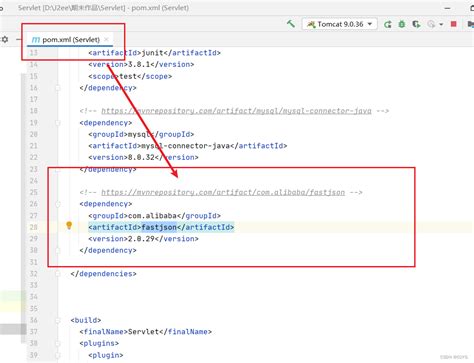Toggle the fold marker at line 16
The height and width of the screenshot is (363, 474).
coord(58,88)
